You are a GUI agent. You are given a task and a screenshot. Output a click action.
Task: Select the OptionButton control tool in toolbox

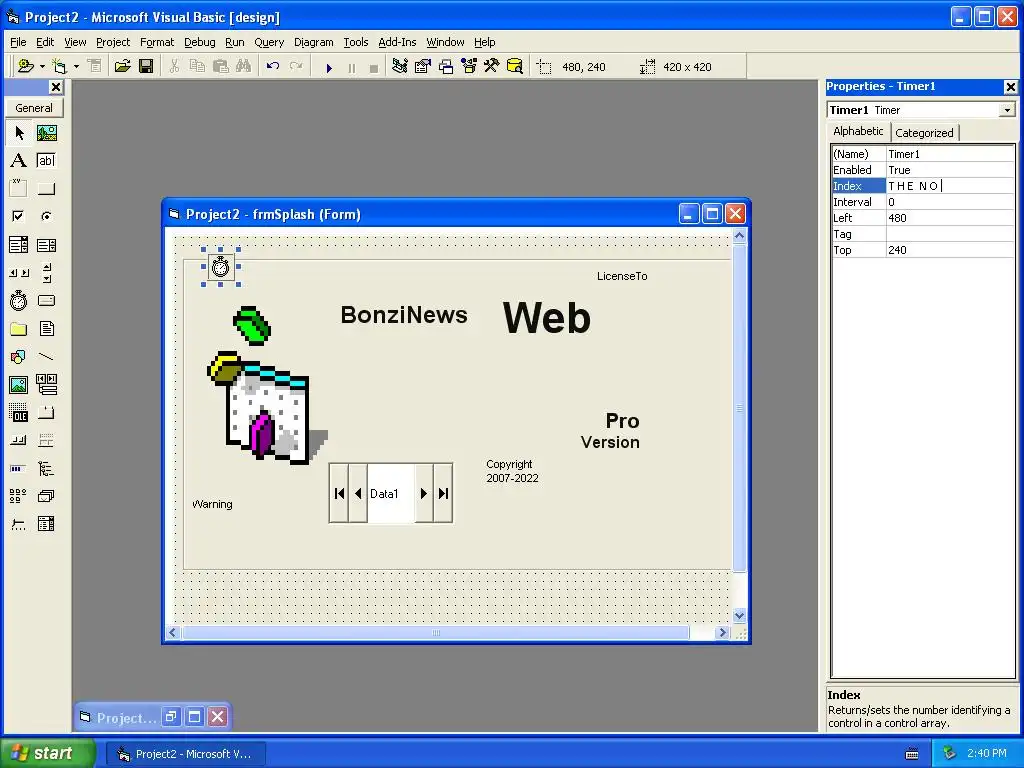pyautogui.click(x=46, y=216)
